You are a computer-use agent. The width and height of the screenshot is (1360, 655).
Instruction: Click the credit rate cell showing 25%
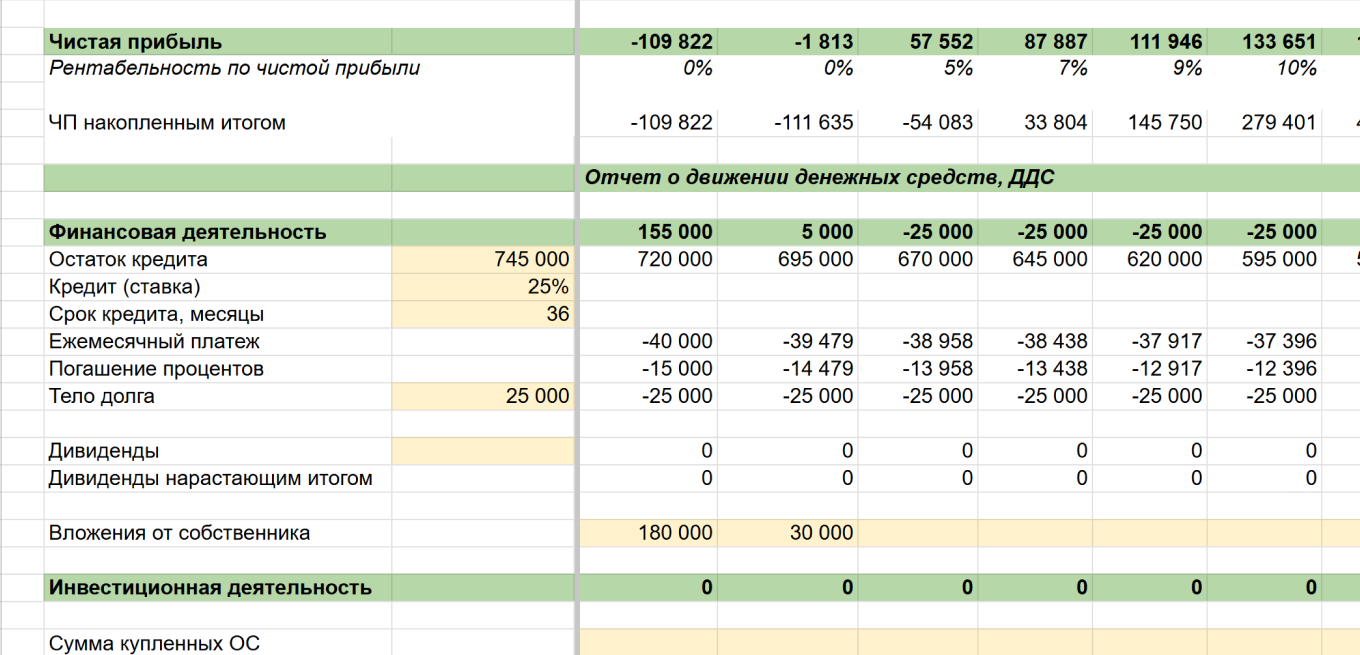pos(483,287)
